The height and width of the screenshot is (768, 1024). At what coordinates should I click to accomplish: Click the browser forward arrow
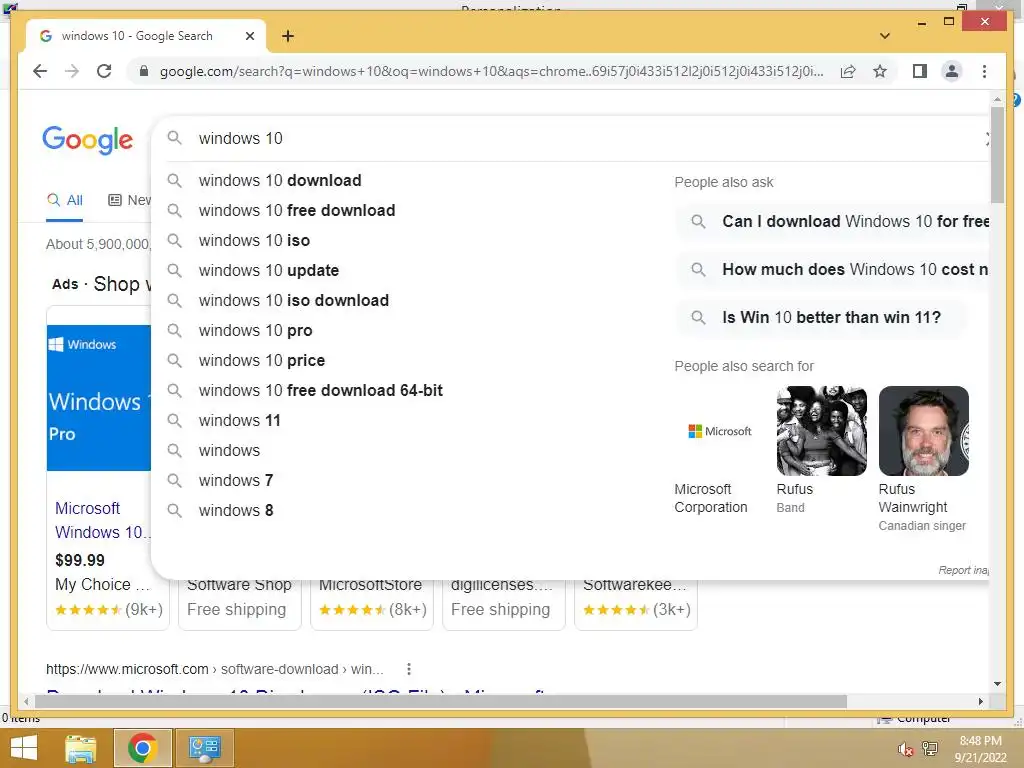click(x=72, y=71)
